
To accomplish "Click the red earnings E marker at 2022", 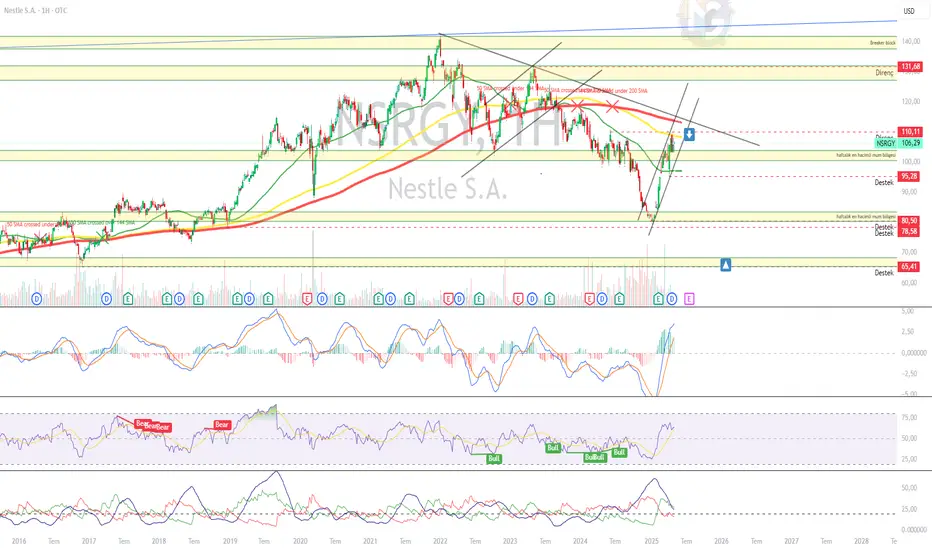I will tap(448, 298).
